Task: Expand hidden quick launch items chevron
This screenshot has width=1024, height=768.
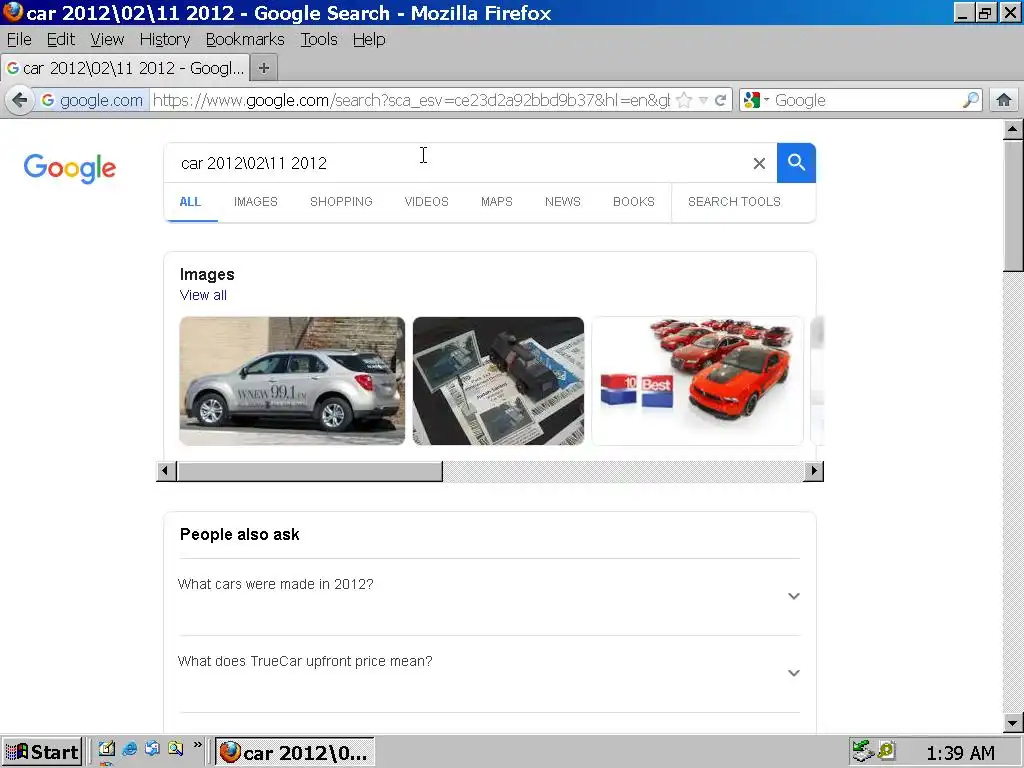Action: [x=197, y=745]
